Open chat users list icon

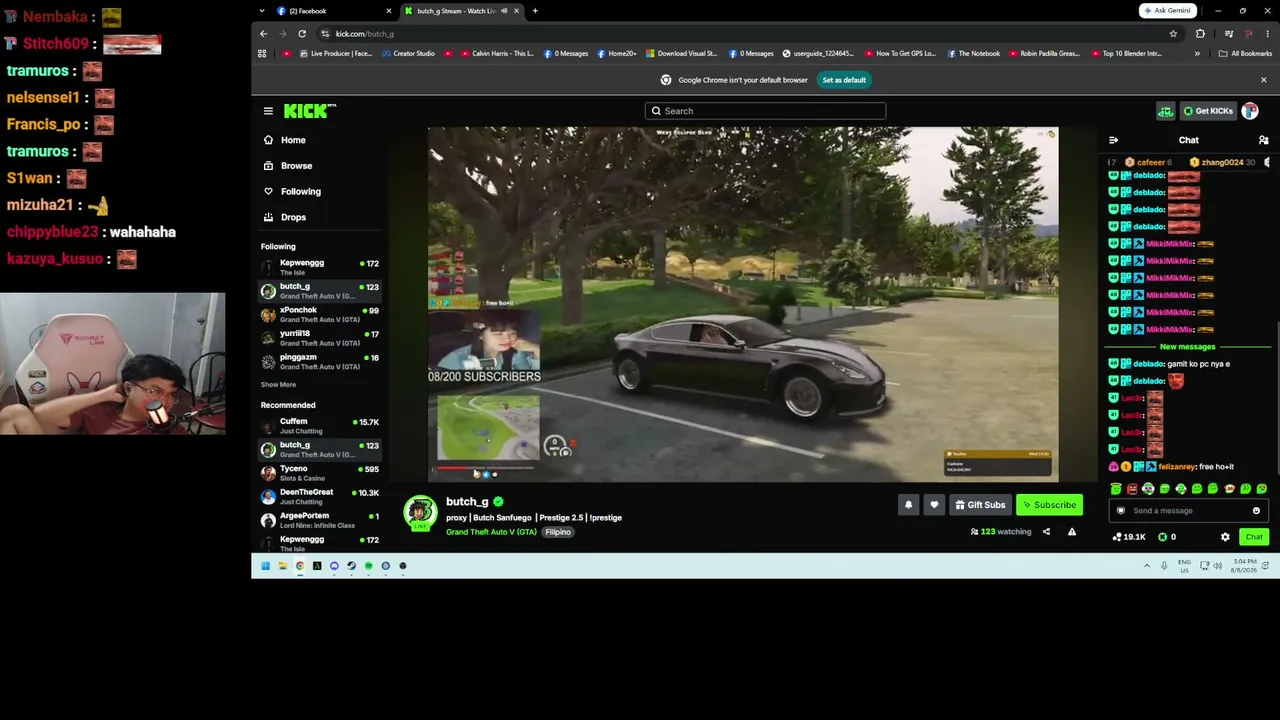(x=1263, y=140)
